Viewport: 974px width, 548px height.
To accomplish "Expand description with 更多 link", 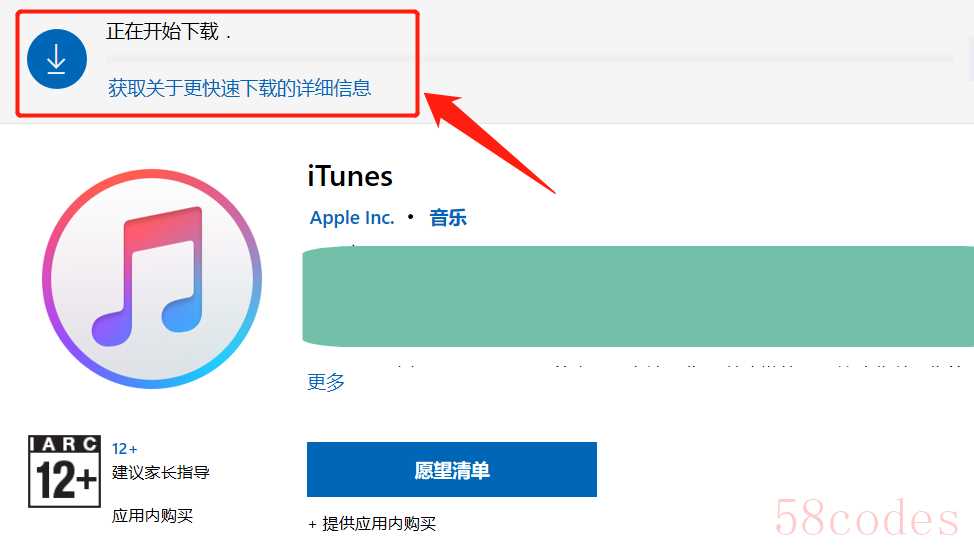I will click(x=325, y=381).
